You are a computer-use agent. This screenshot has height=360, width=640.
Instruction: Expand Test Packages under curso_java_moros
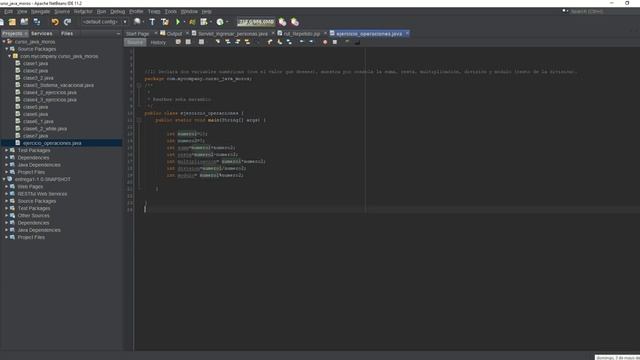(7, 151)
